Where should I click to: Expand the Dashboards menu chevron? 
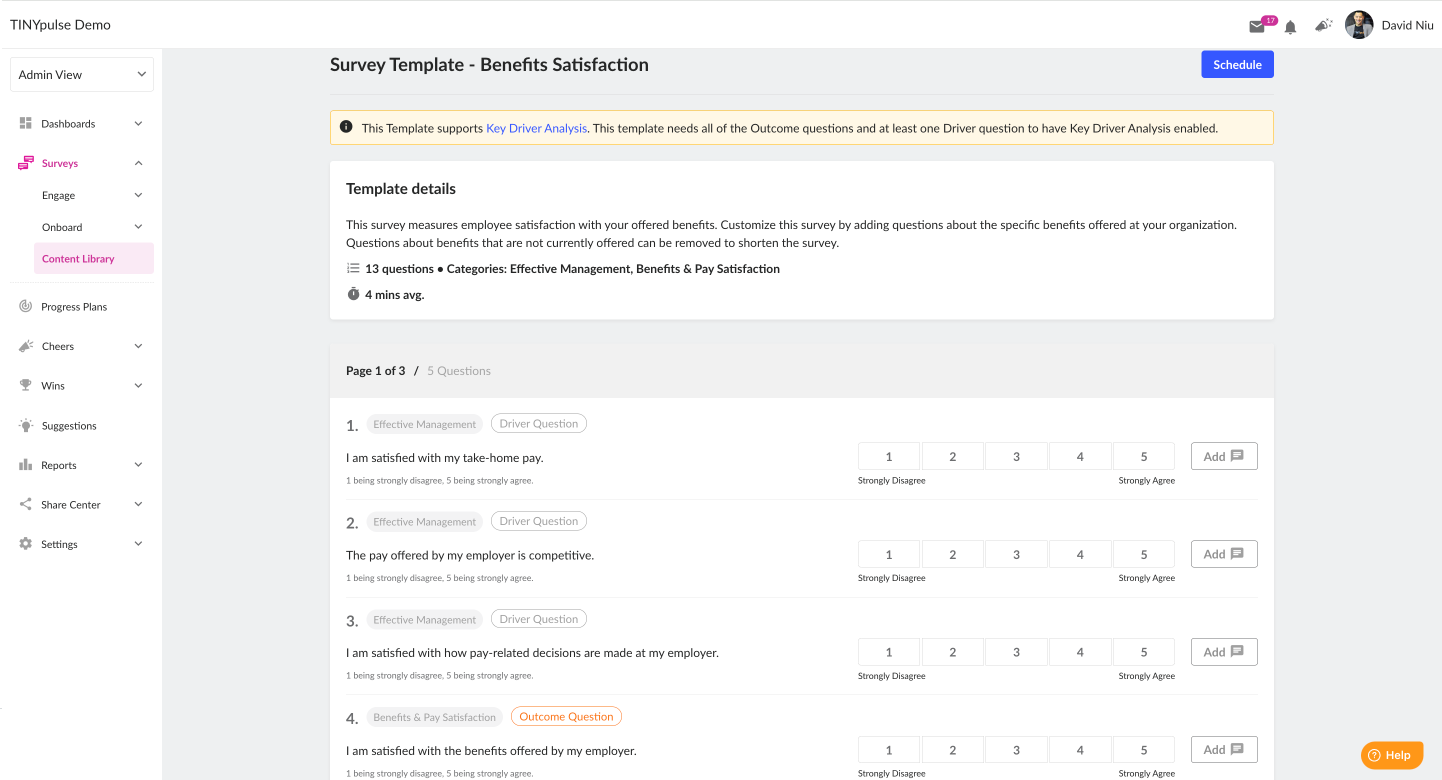click(138, 124)
